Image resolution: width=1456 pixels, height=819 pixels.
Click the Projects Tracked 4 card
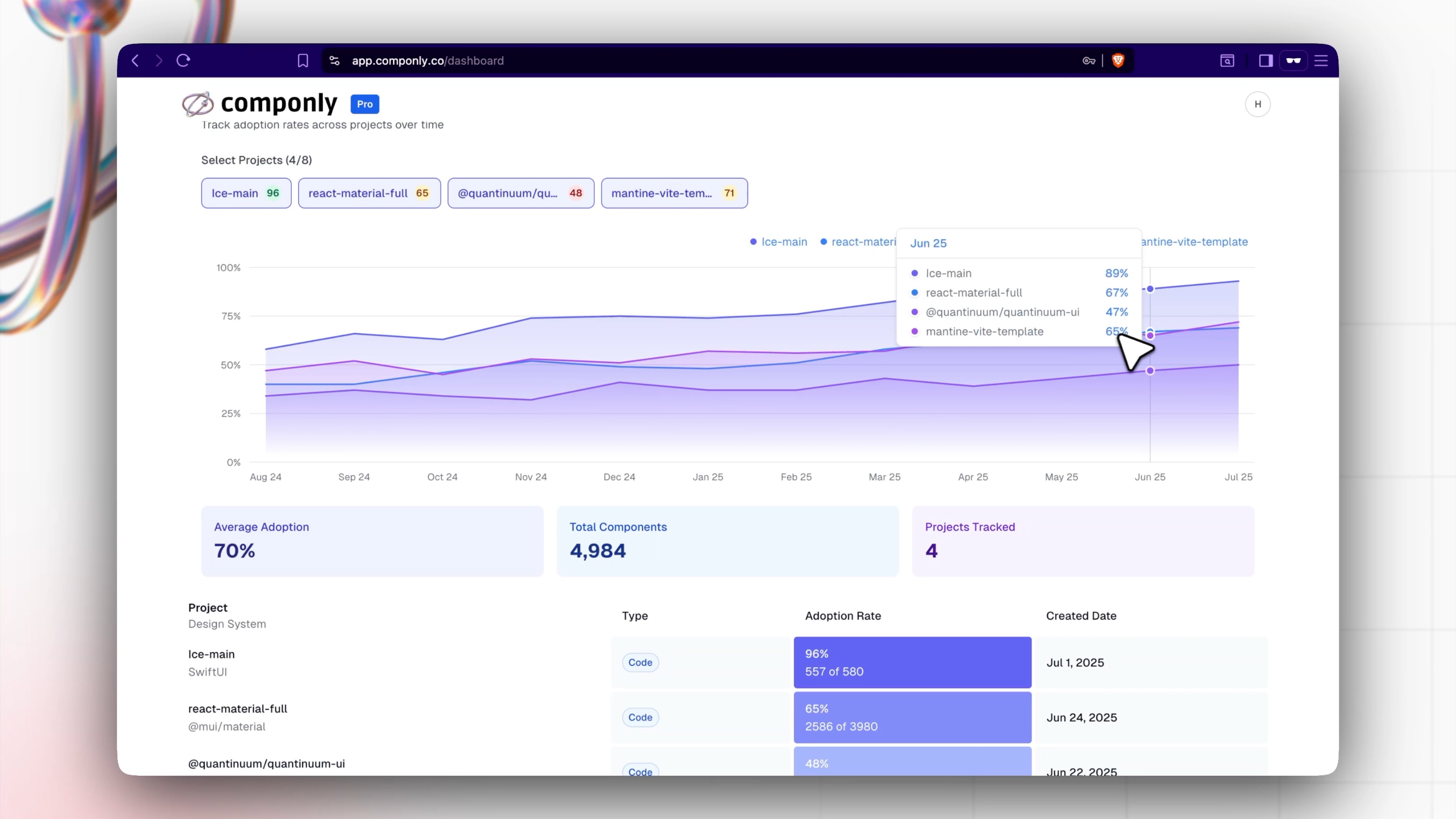click(x=1084, y=541)
